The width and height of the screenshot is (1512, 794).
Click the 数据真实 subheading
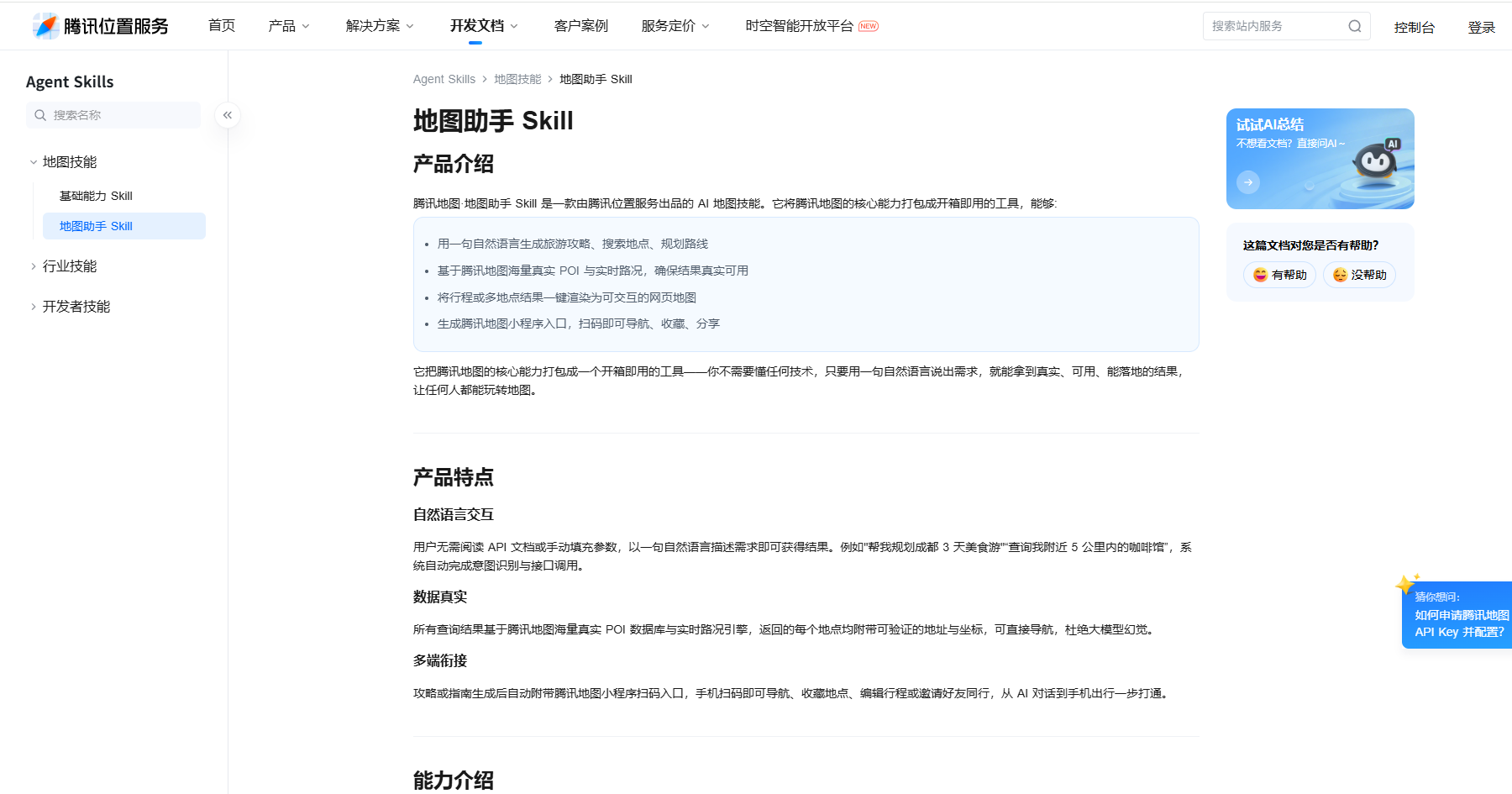click(x=440, y=597)
